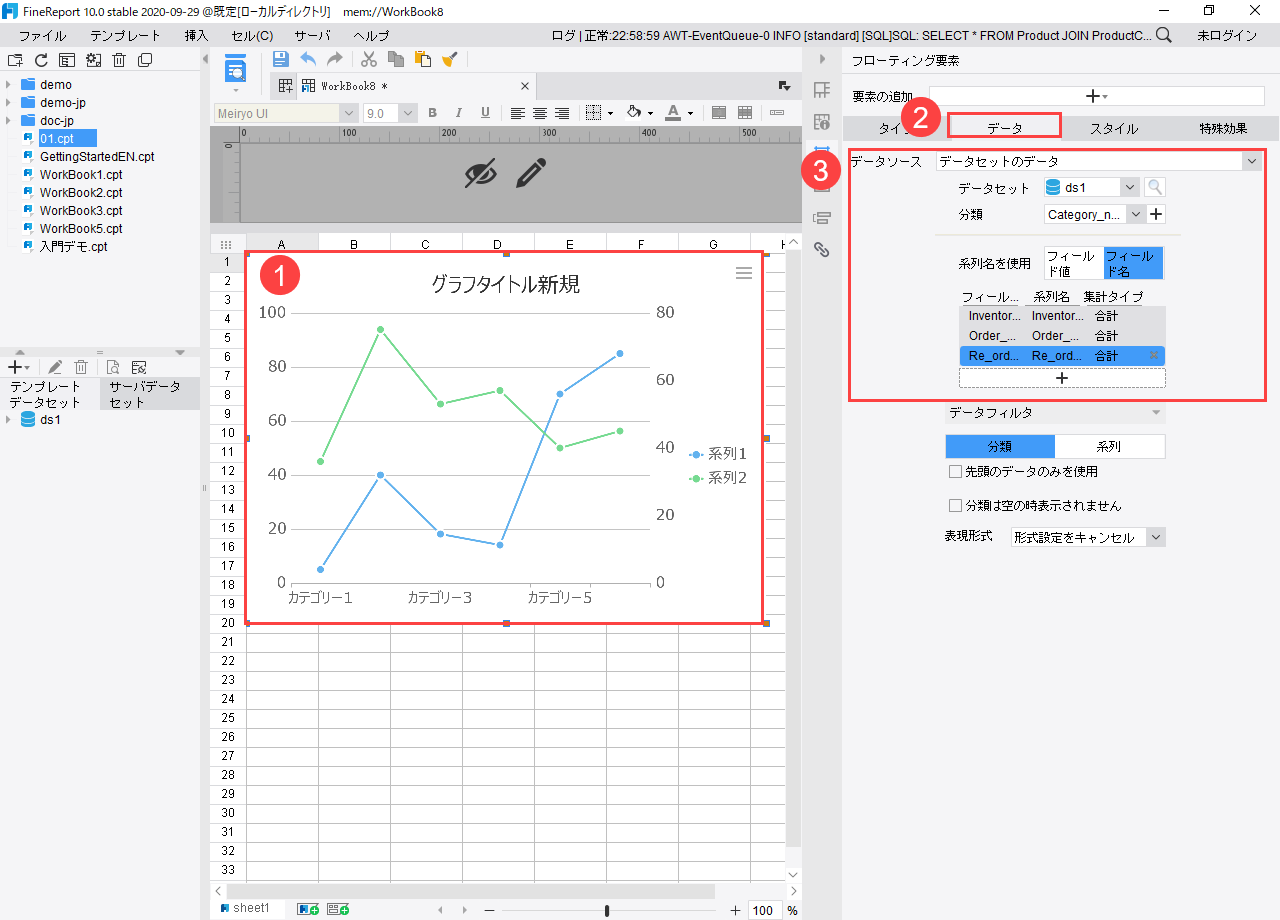
Task: Click the merge cells icon
Action: (x=719, y=113)
